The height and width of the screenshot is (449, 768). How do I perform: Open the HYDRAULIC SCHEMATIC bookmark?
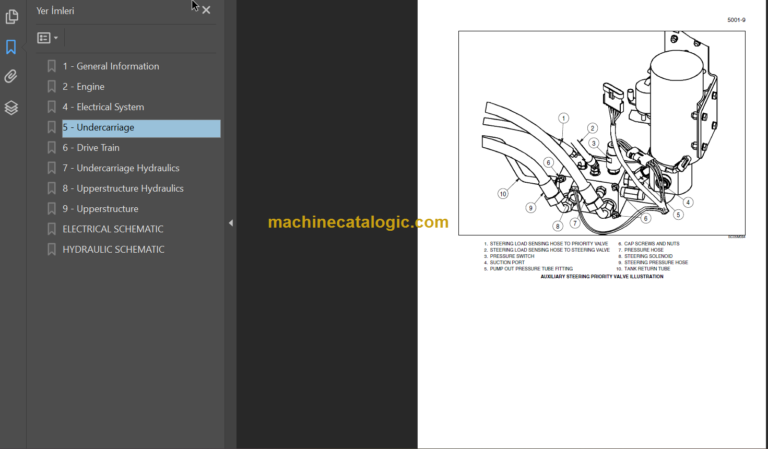[x=113, y=250]
